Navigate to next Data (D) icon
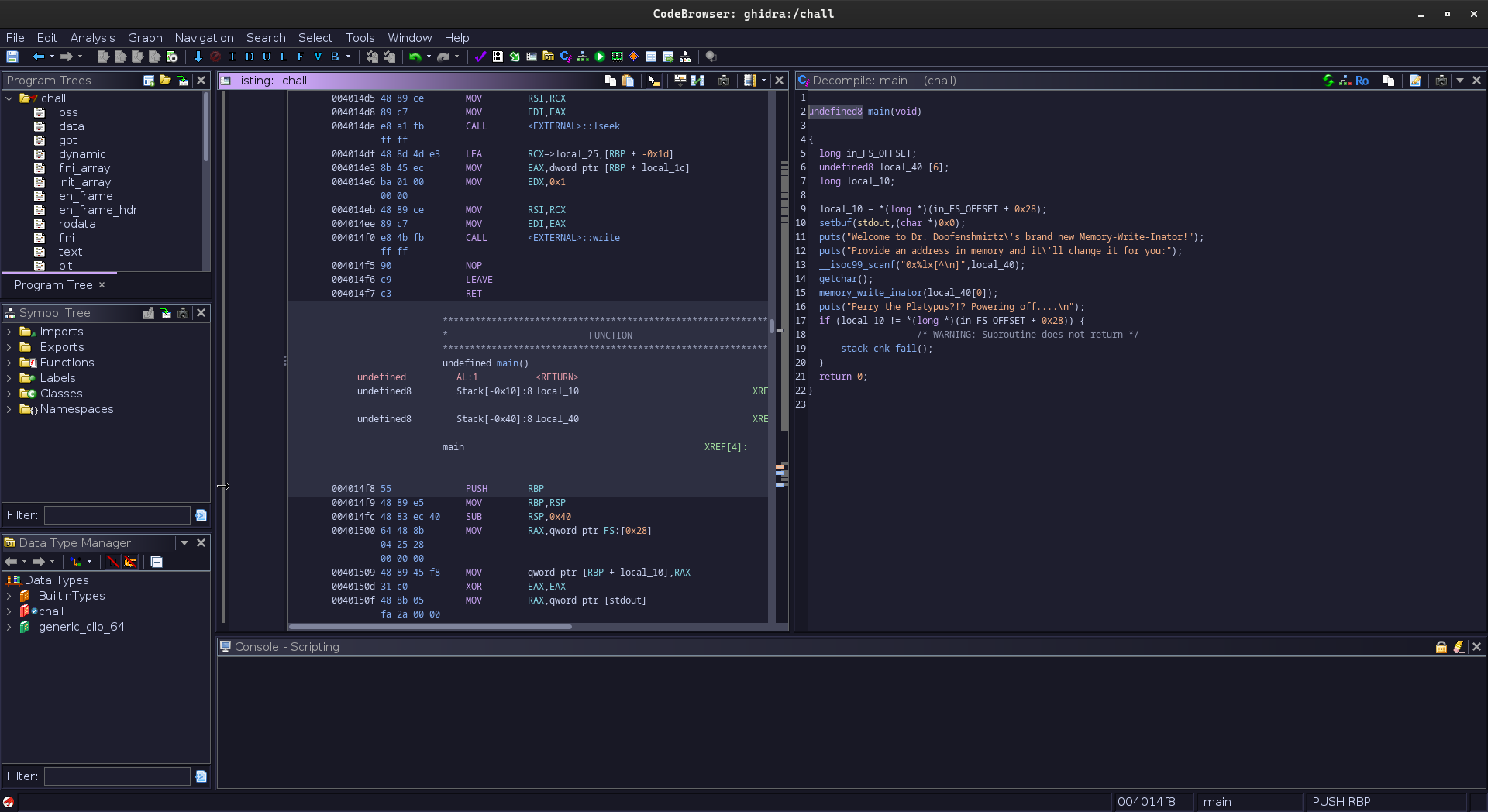 tap(250, 57)
